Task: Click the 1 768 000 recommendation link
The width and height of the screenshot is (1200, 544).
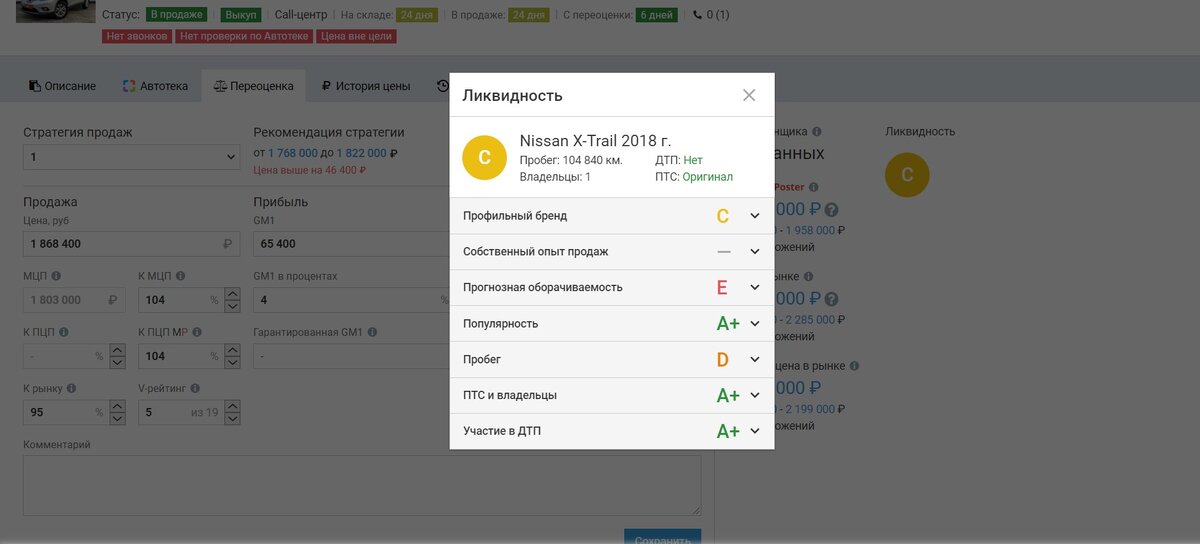Action: pos(293,153)
